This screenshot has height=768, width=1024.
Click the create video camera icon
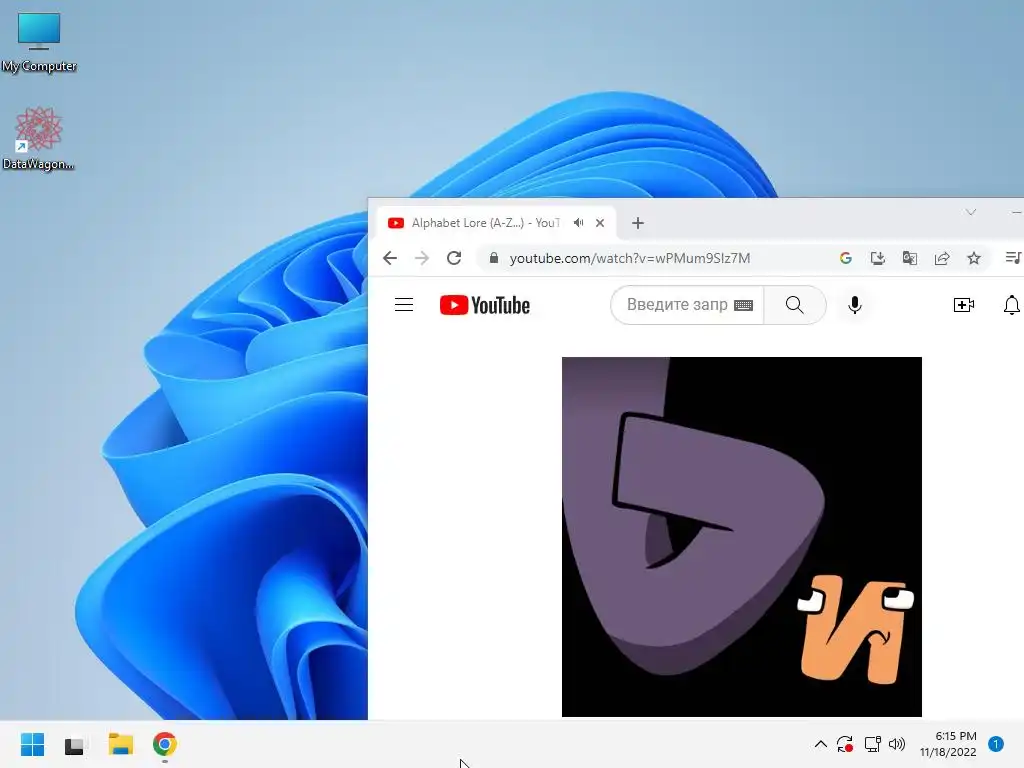click(x=964, y=305)
